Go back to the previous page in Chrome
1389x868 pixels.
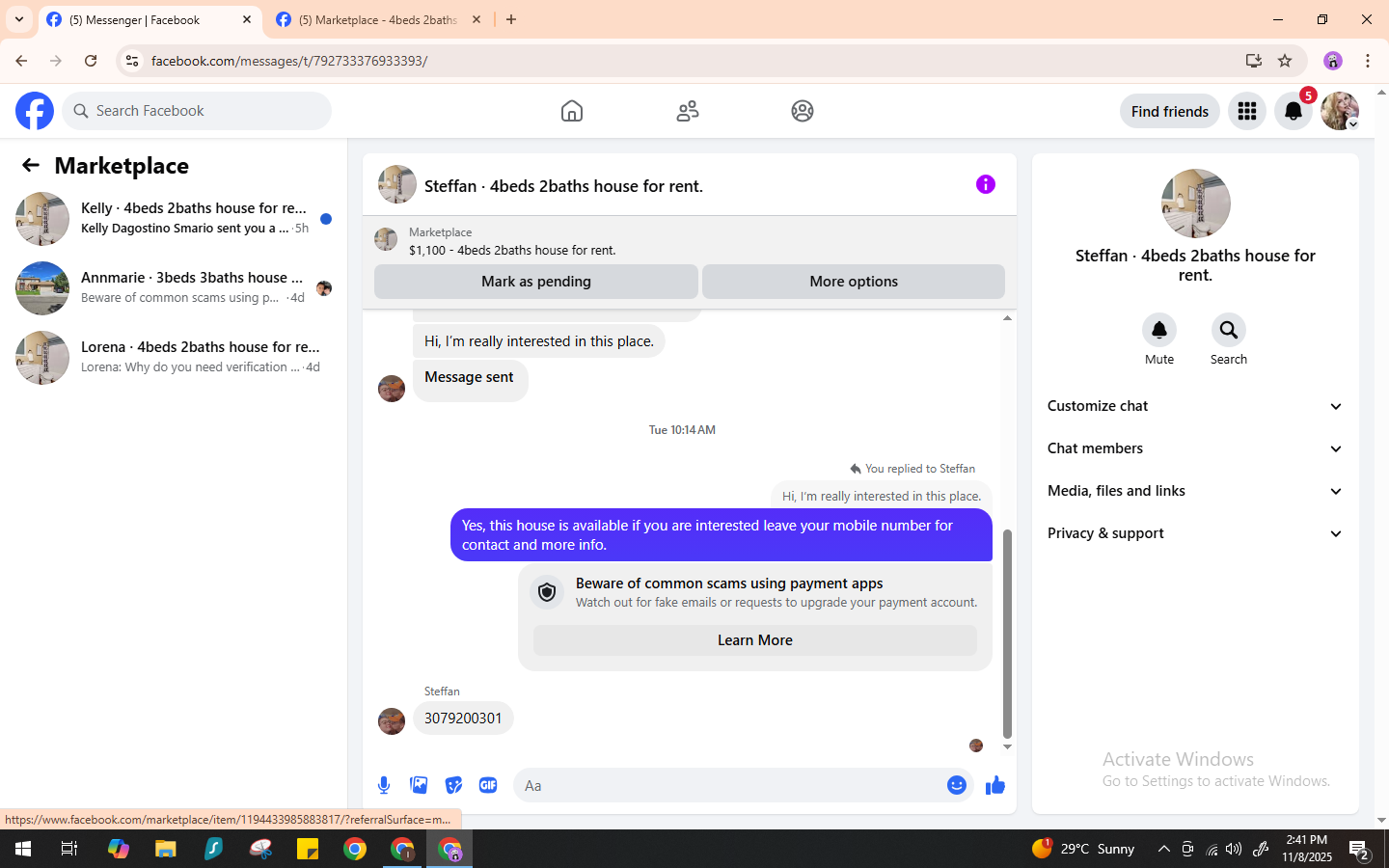click(21, 61)
